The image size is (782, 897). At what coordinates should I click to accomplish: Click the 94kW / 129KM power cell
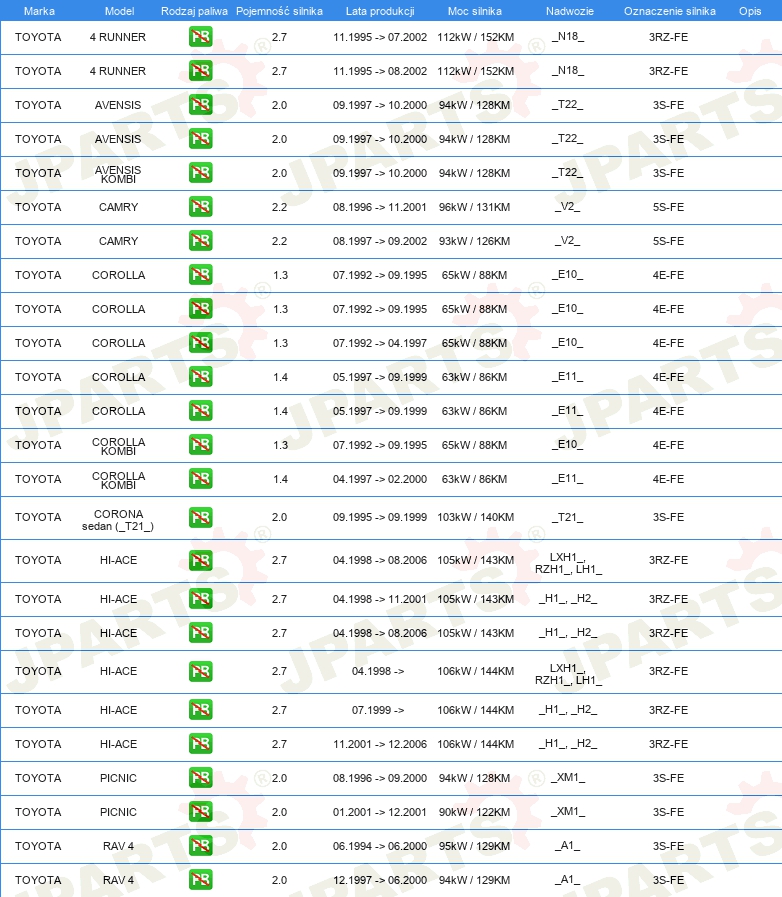click(x=474, y=880)
